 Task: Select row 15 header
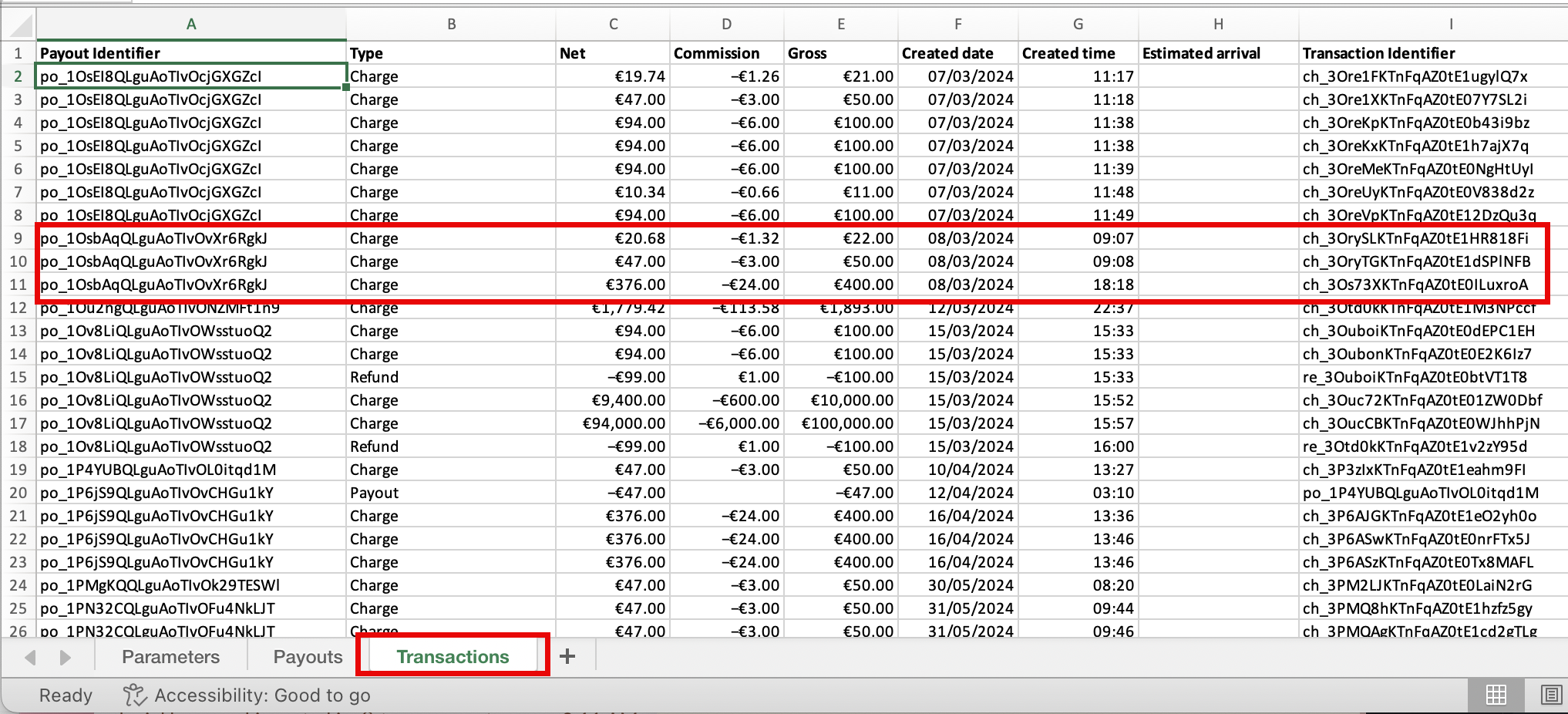point(19,376)
